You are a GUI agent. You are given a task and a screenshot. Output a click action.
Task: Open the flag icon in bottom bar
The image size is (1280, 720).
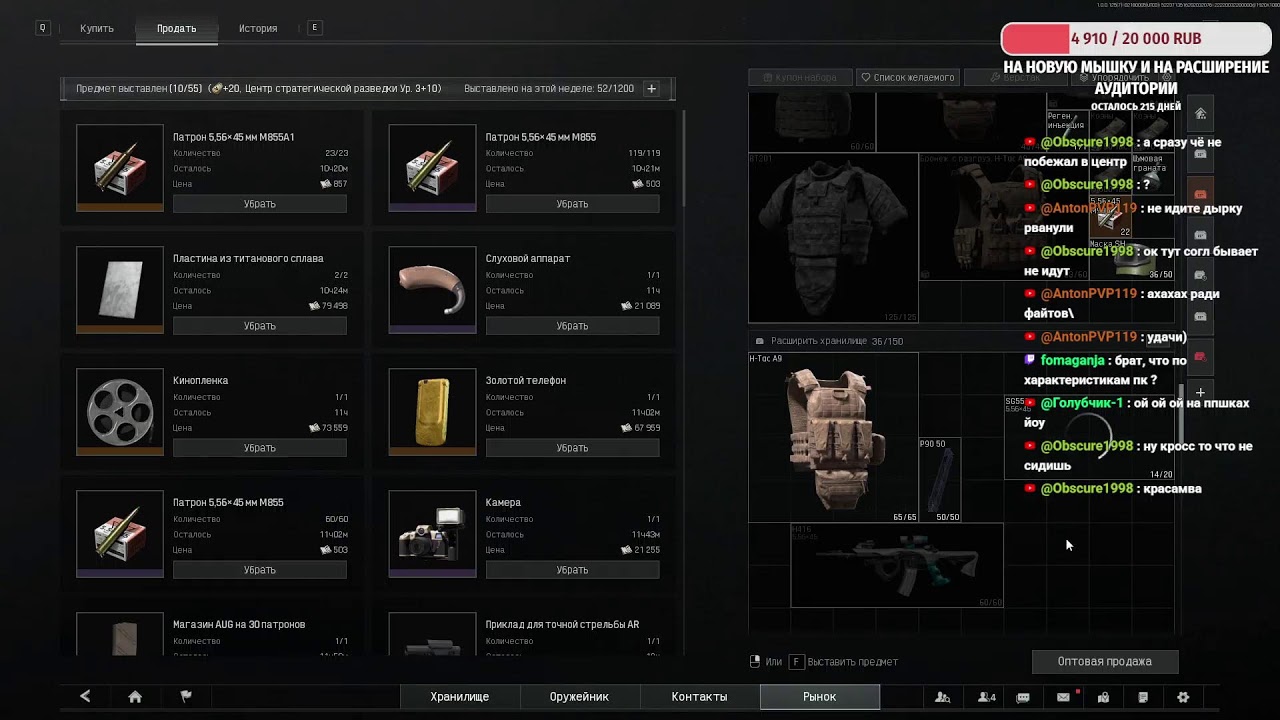(186, 697)
